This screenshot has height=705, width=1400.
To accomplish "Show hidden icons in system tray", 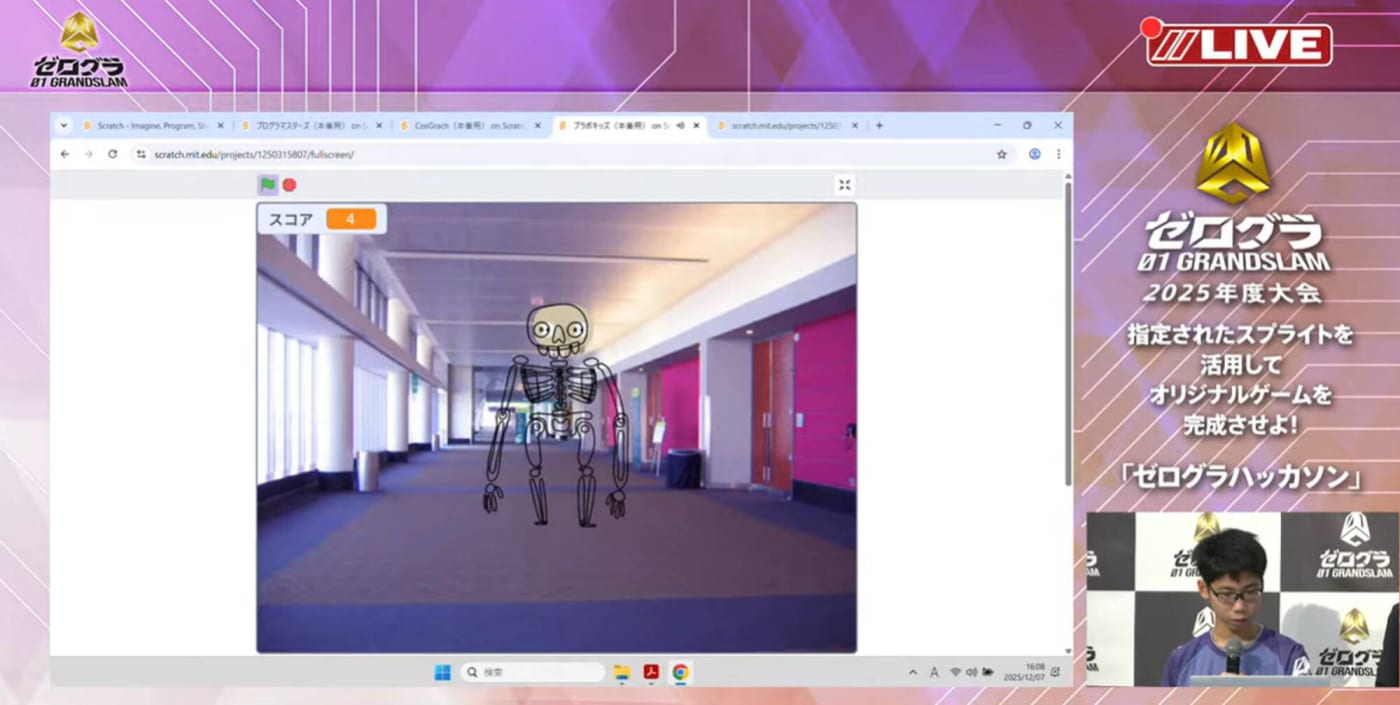I will [912, 672].
